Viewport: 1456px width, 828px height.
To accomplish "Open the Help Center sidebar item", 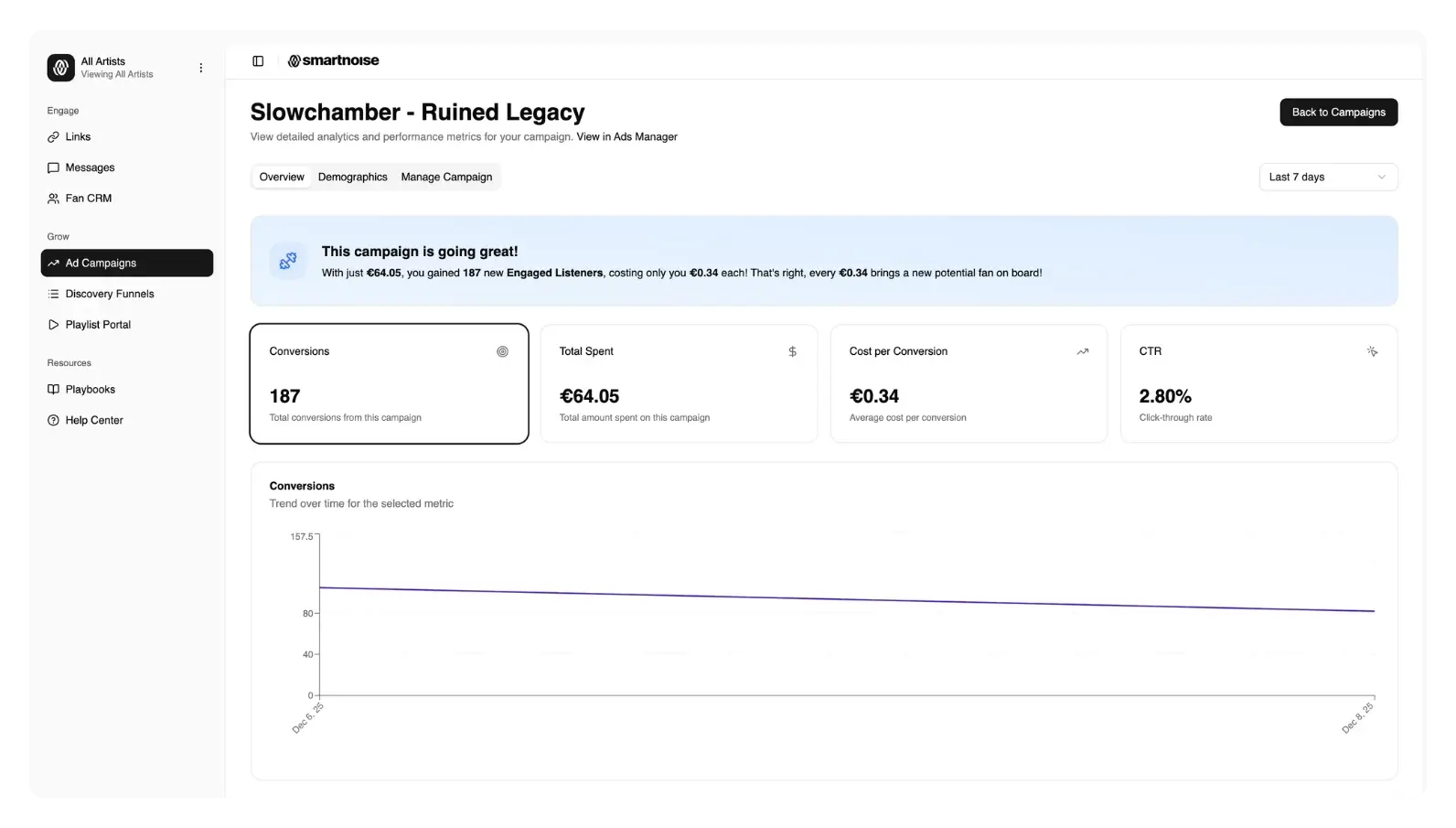I will (94, 421).
